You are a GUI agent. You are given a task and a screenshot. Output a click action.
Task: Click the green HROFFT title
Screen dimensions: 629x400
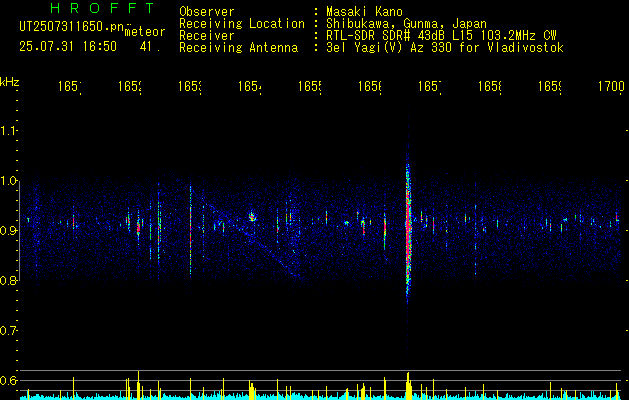click(x=103, y=8)
